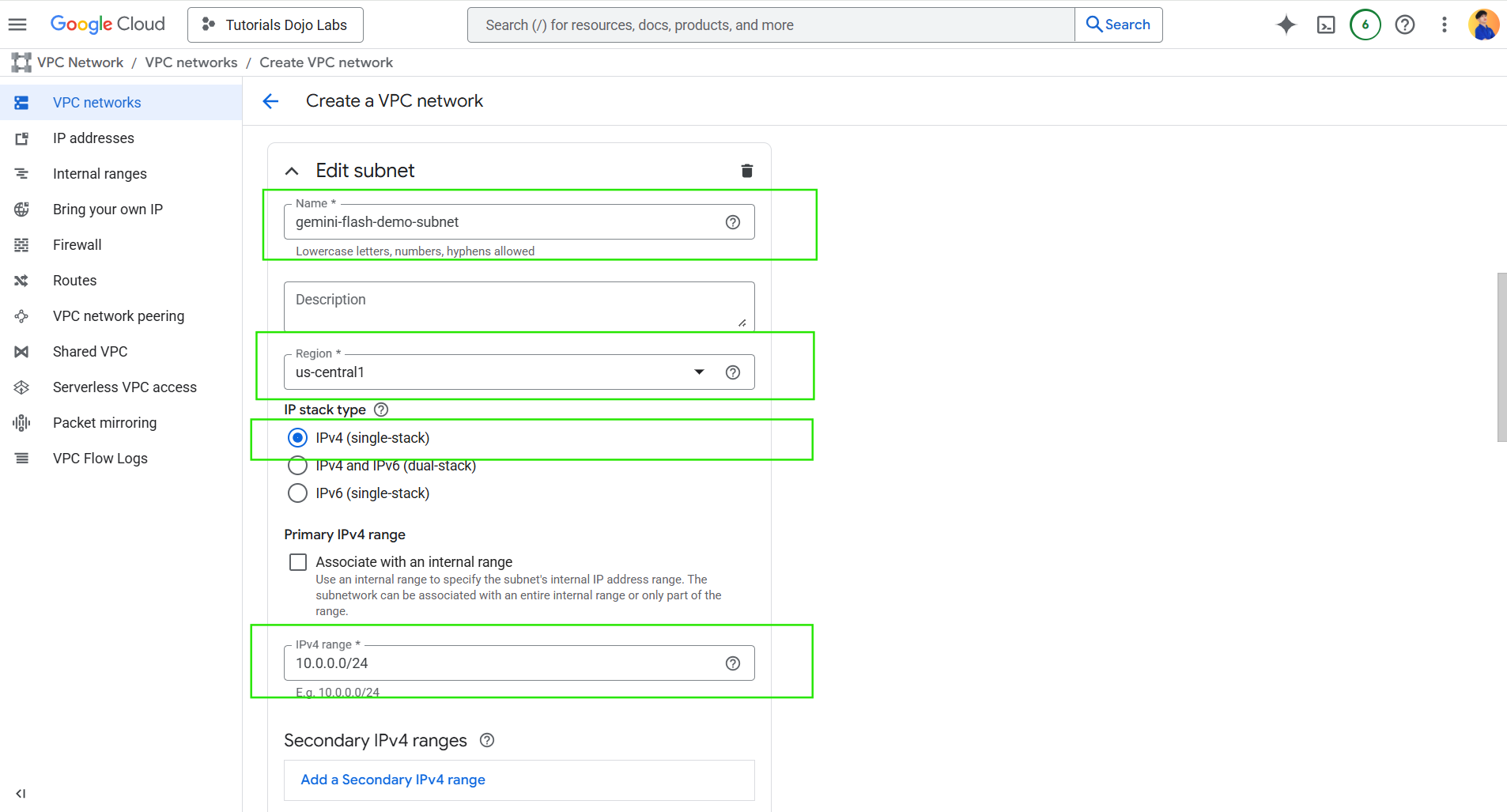This screenshot has height=812, width=1507.
Task: Select IPv6 (single-stack) radio button
Action: click(x=298, y=493)
